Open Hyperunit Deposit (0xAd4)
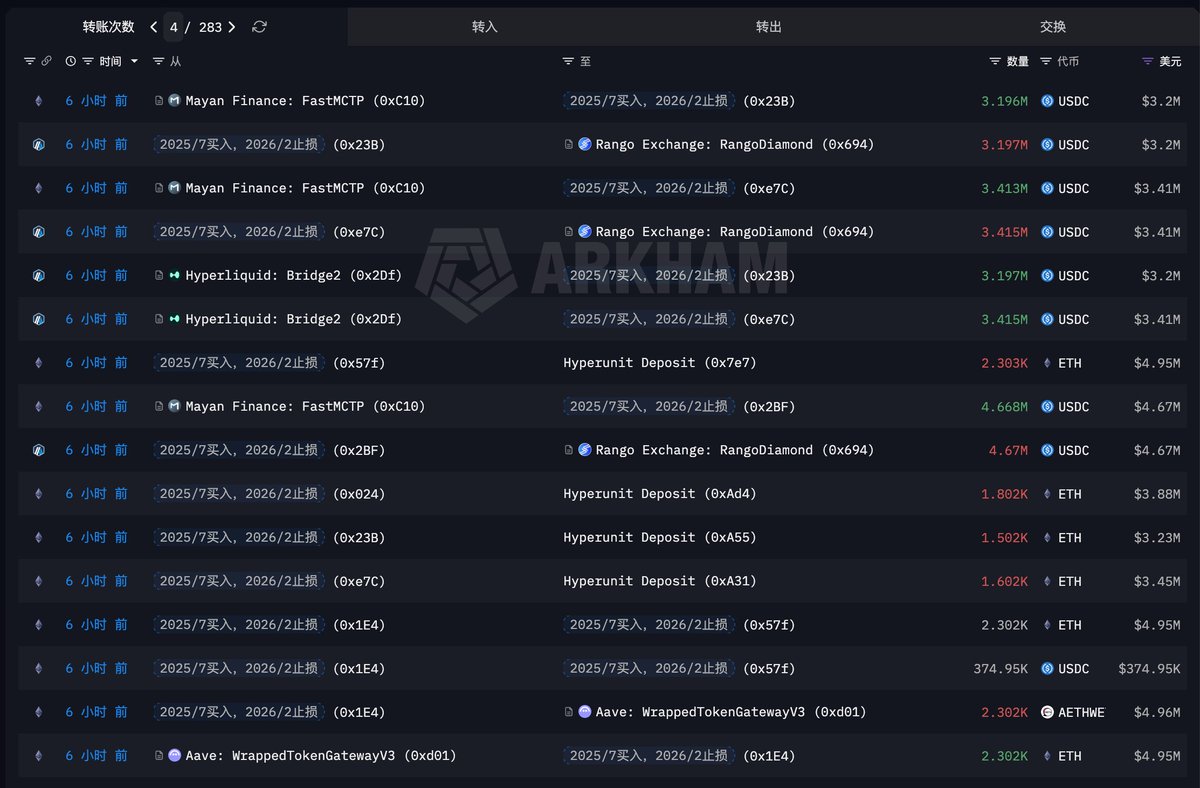The image size is (1200, 788). [x=660, y=494]
